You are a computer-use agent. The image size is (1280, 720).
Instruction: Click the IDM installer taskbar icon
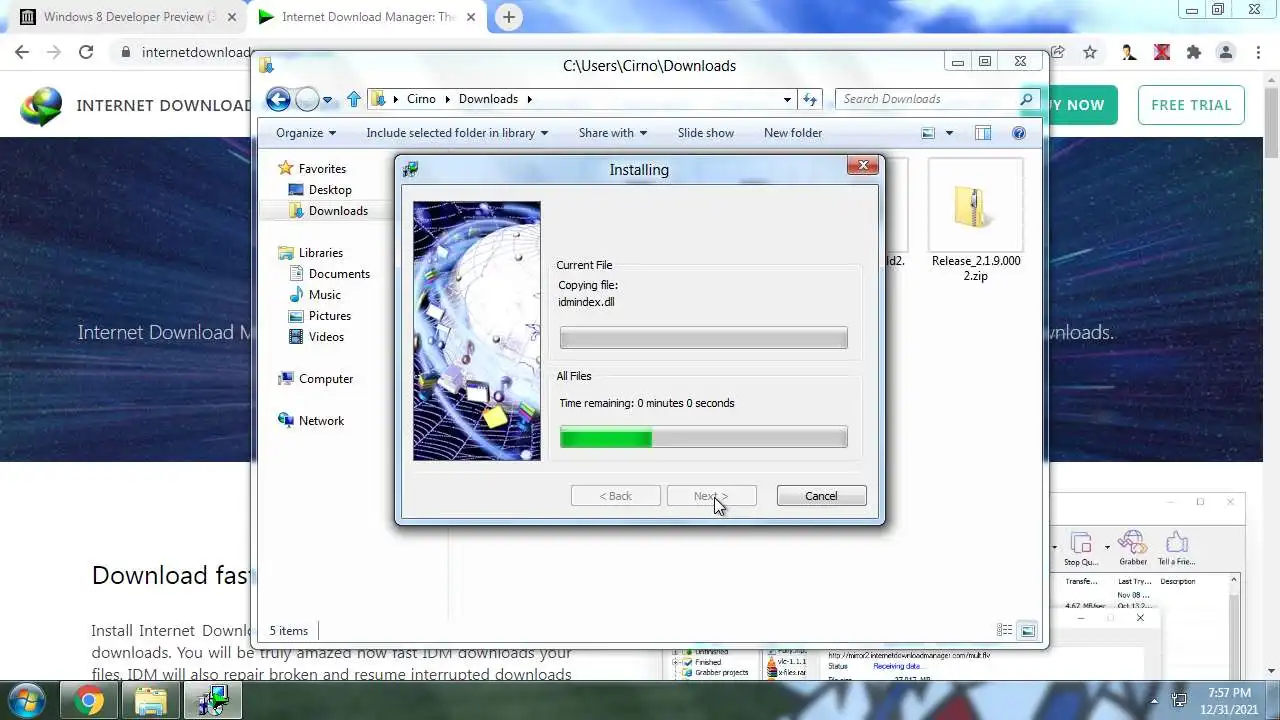click(212, 701)
